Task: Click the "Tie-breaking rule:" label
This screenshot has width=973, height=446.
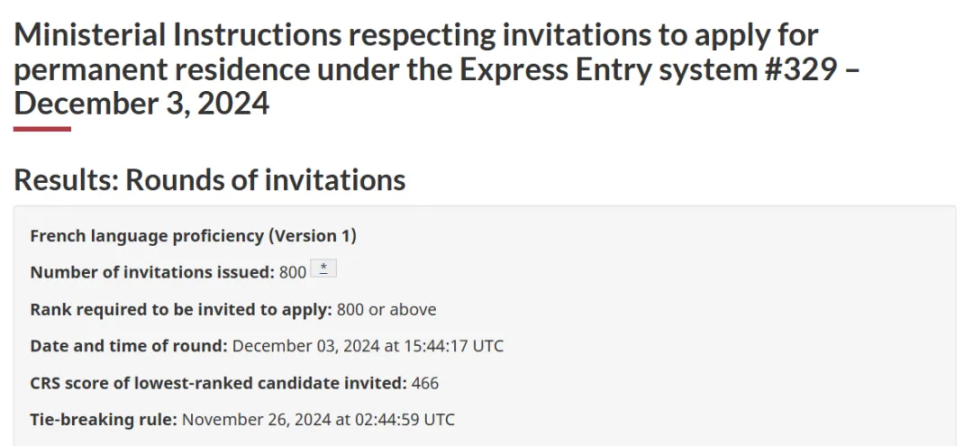Action: tap(104, 419)
